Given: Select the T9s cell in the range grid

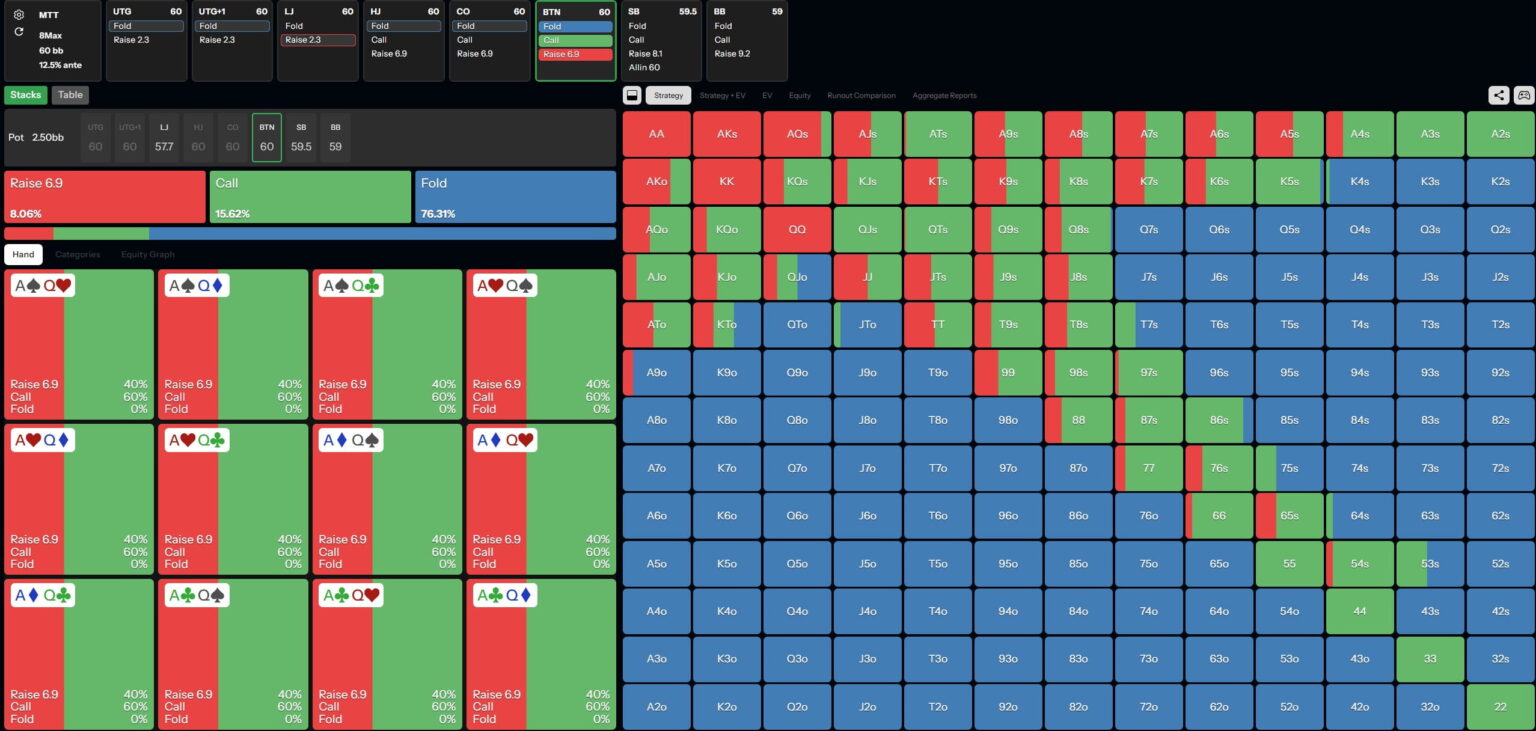Looking at the screenshot, I should 1008,325.
